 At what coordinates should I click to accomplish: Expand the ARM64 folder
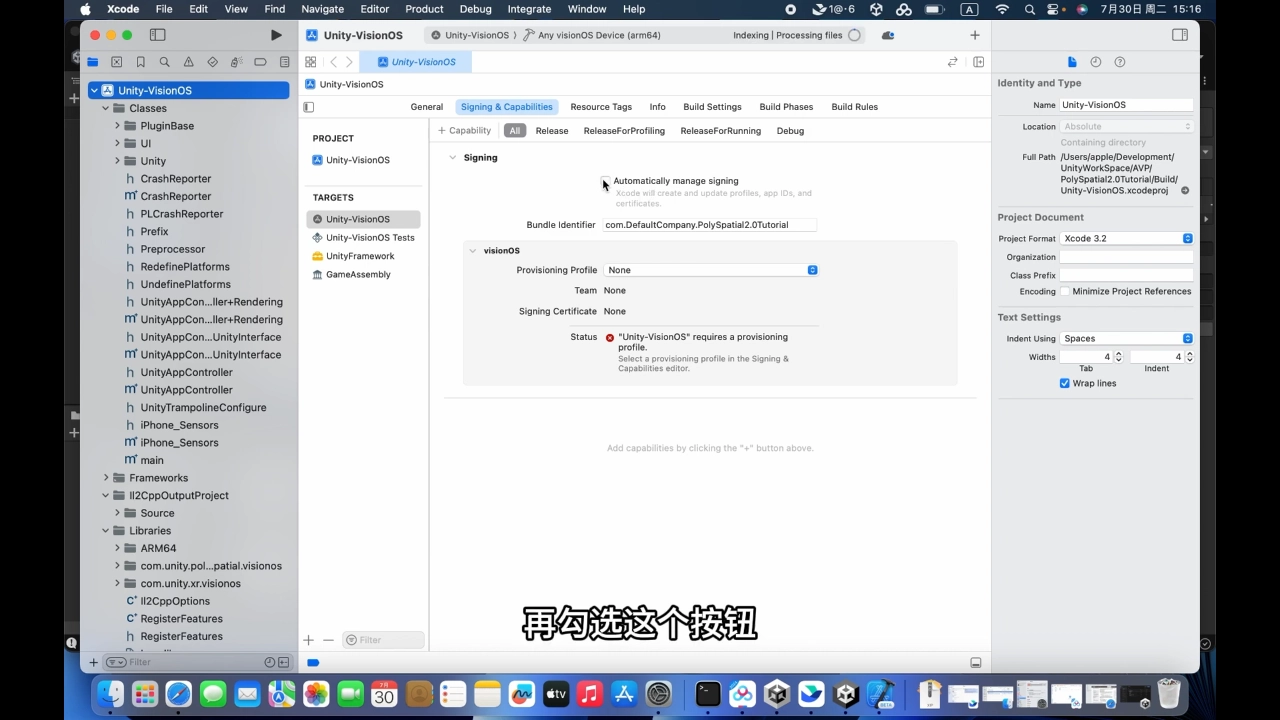coord(117,548)
